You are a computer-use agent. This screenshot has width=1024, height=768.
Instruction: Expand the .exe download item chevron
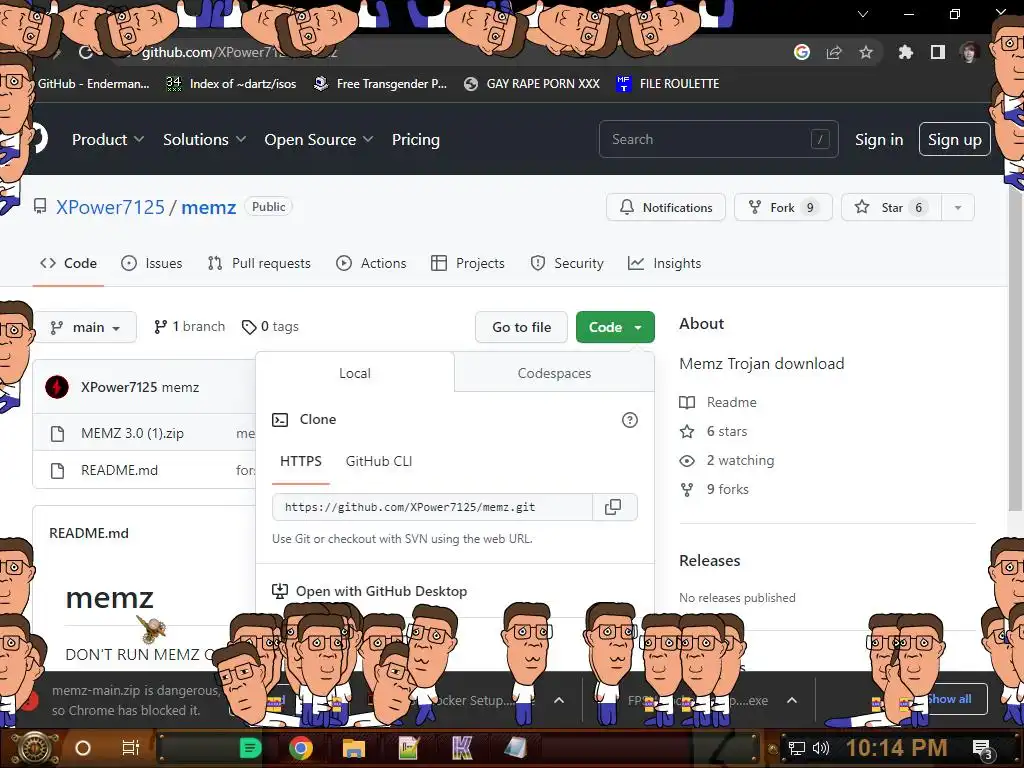792,700
